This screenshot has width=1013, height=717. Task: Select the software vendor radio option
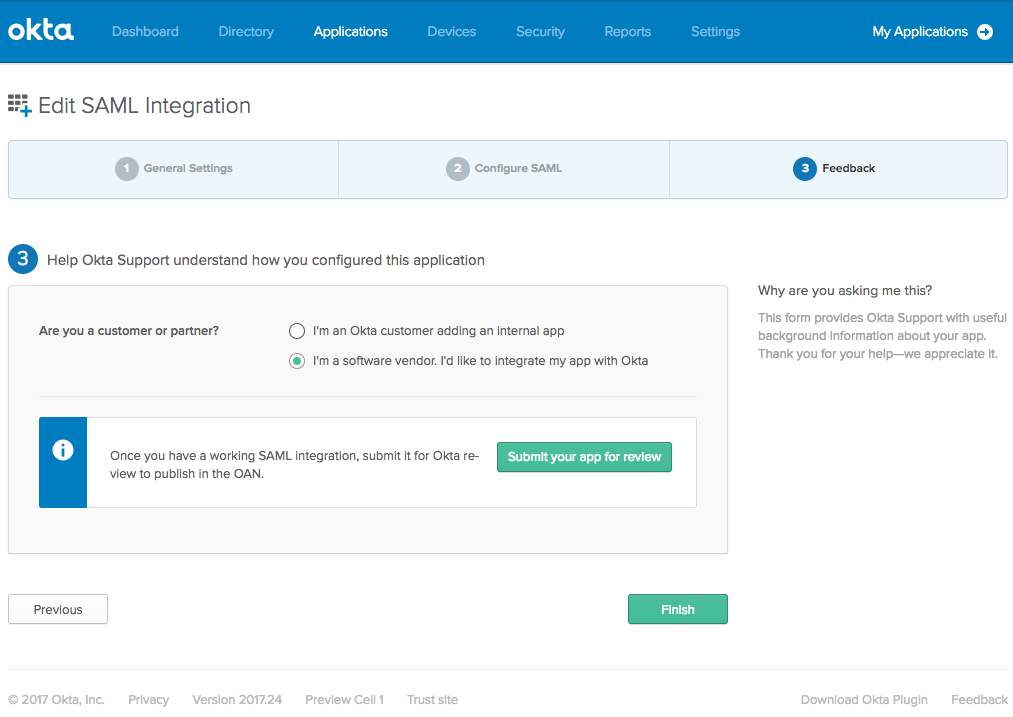[x=297, y=361]
